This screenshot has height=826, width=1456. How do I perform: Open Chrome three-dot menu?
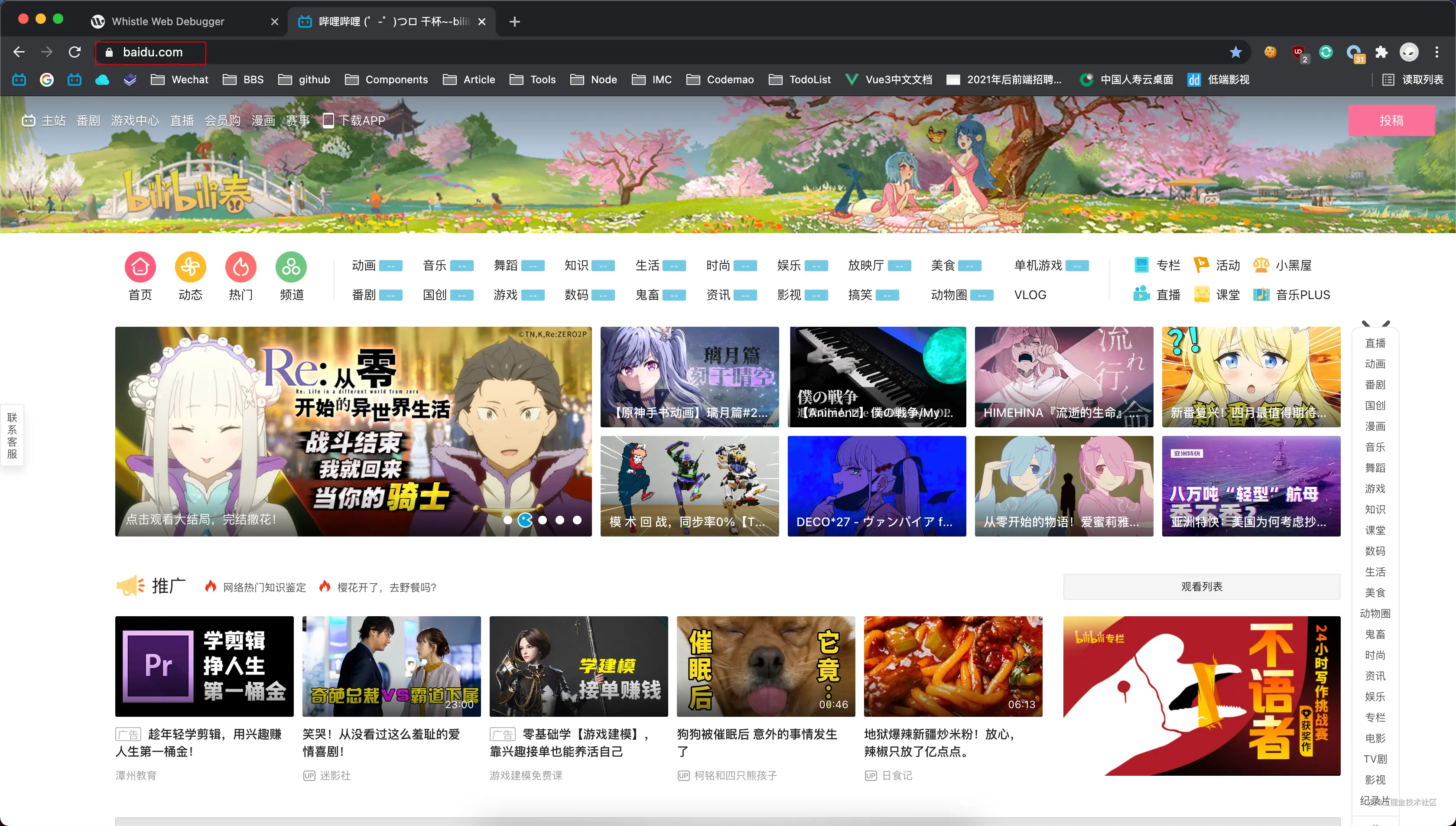1436,52
